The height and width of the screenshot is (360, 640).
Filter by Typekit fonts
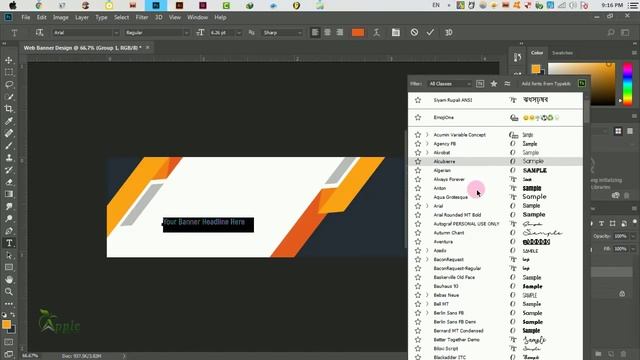point(480,84)
